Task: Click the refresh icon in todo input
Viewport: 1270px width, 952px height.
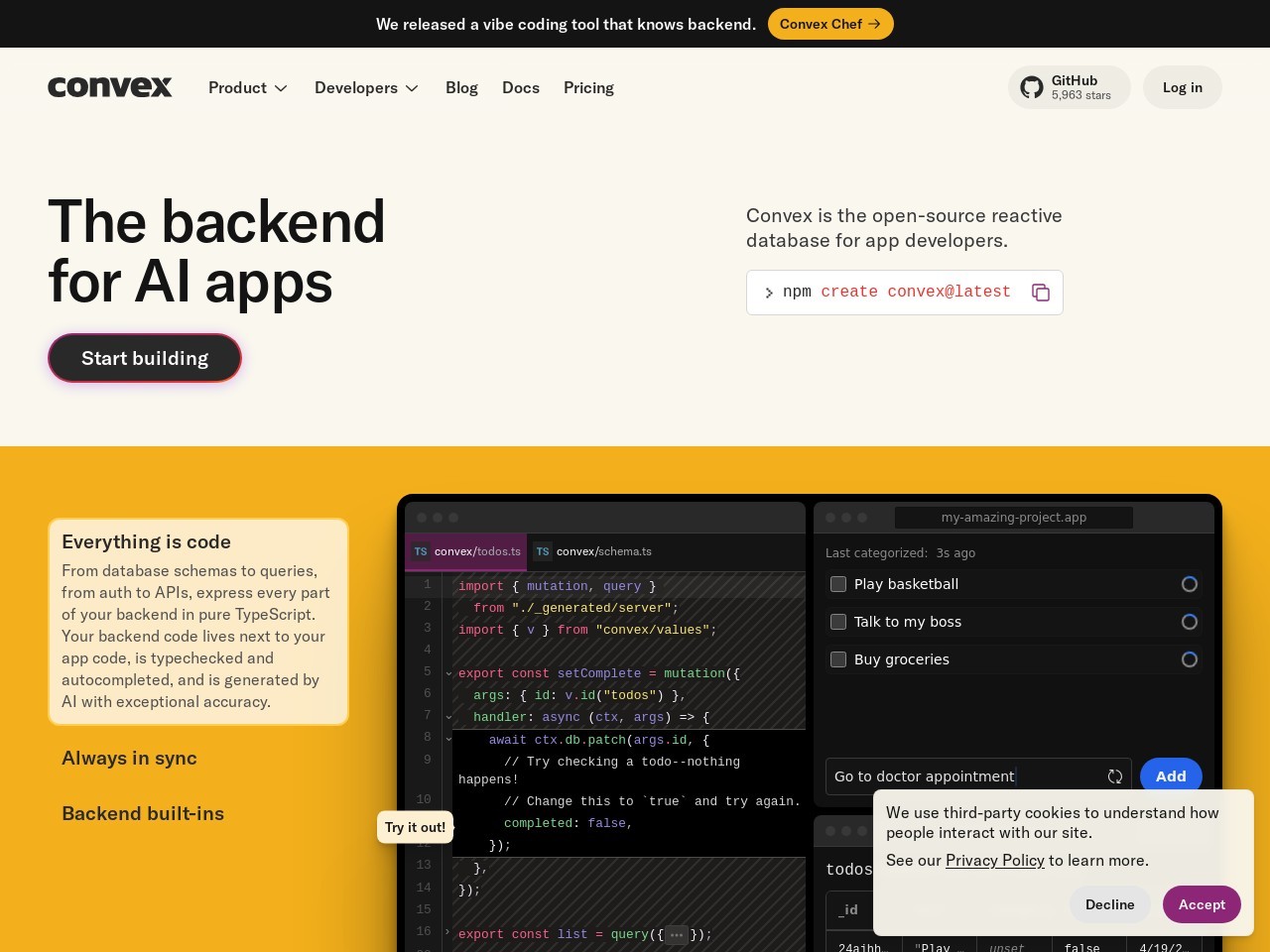Action: click(x=1115, y=776)
